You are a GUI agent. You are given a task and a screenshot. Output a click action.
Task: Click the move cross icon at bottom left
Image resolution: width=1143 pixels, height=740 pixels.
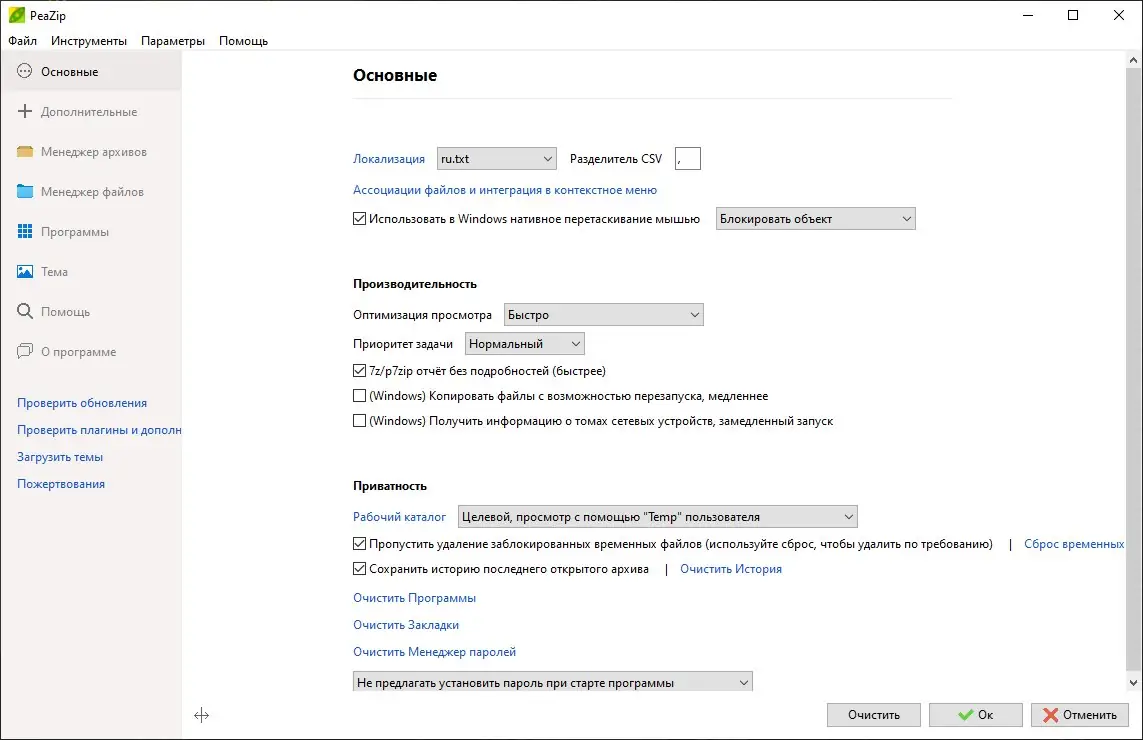tap(201, 715)
